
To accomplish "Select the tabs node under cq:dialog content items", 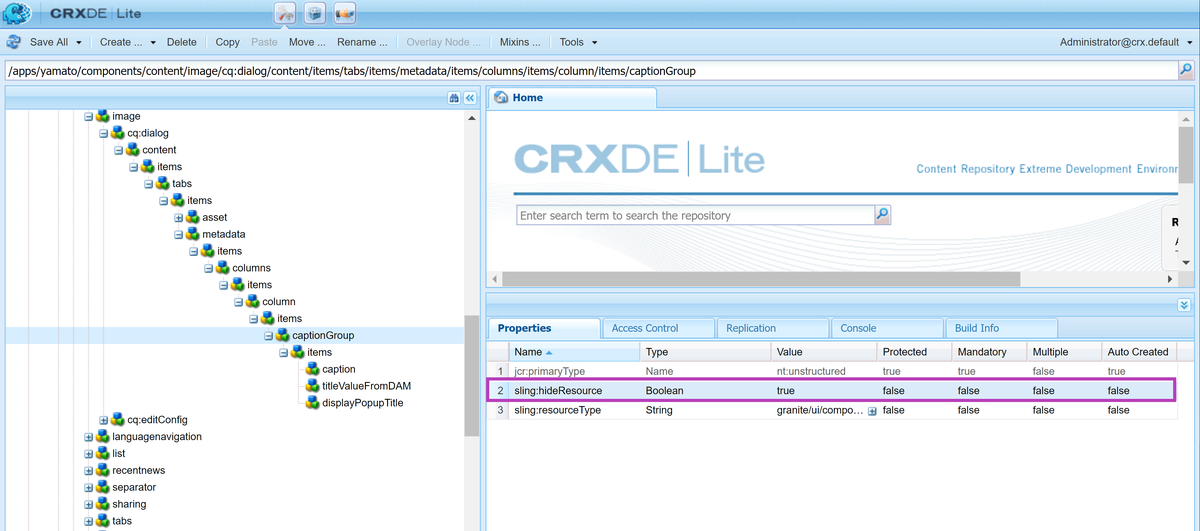I will [x=180, y=184].
